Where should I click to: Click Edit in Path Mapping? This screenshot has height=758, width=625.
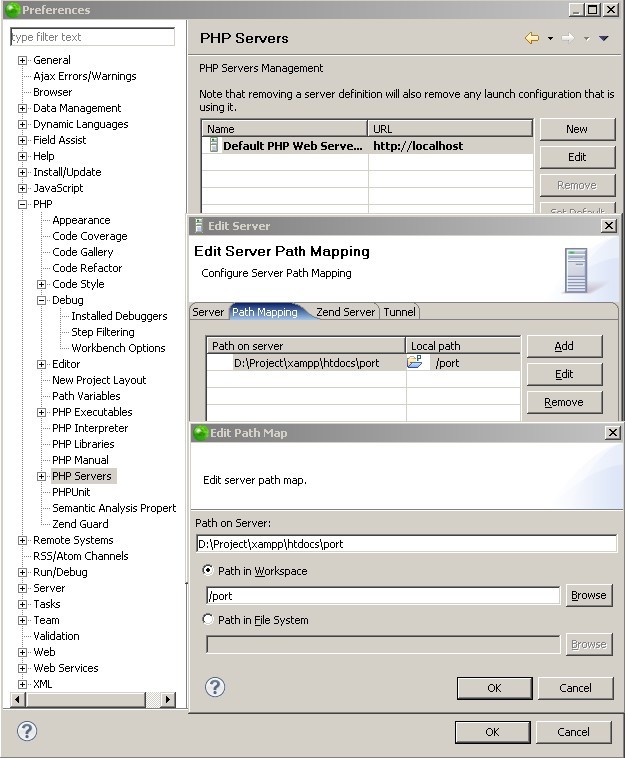(564, 374)
